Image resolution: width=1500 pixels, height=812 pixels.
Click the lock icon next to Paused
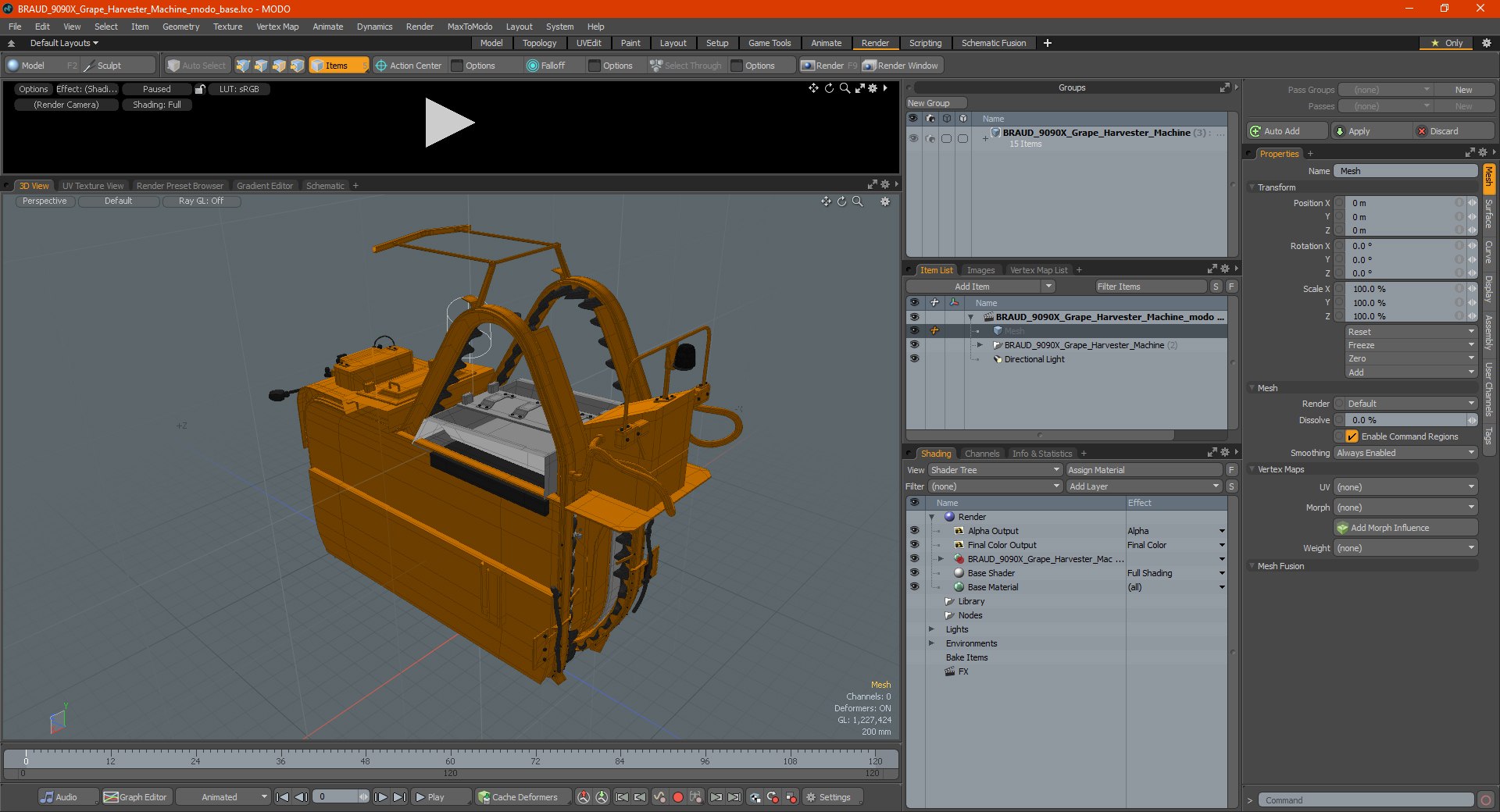pos(200,89)
